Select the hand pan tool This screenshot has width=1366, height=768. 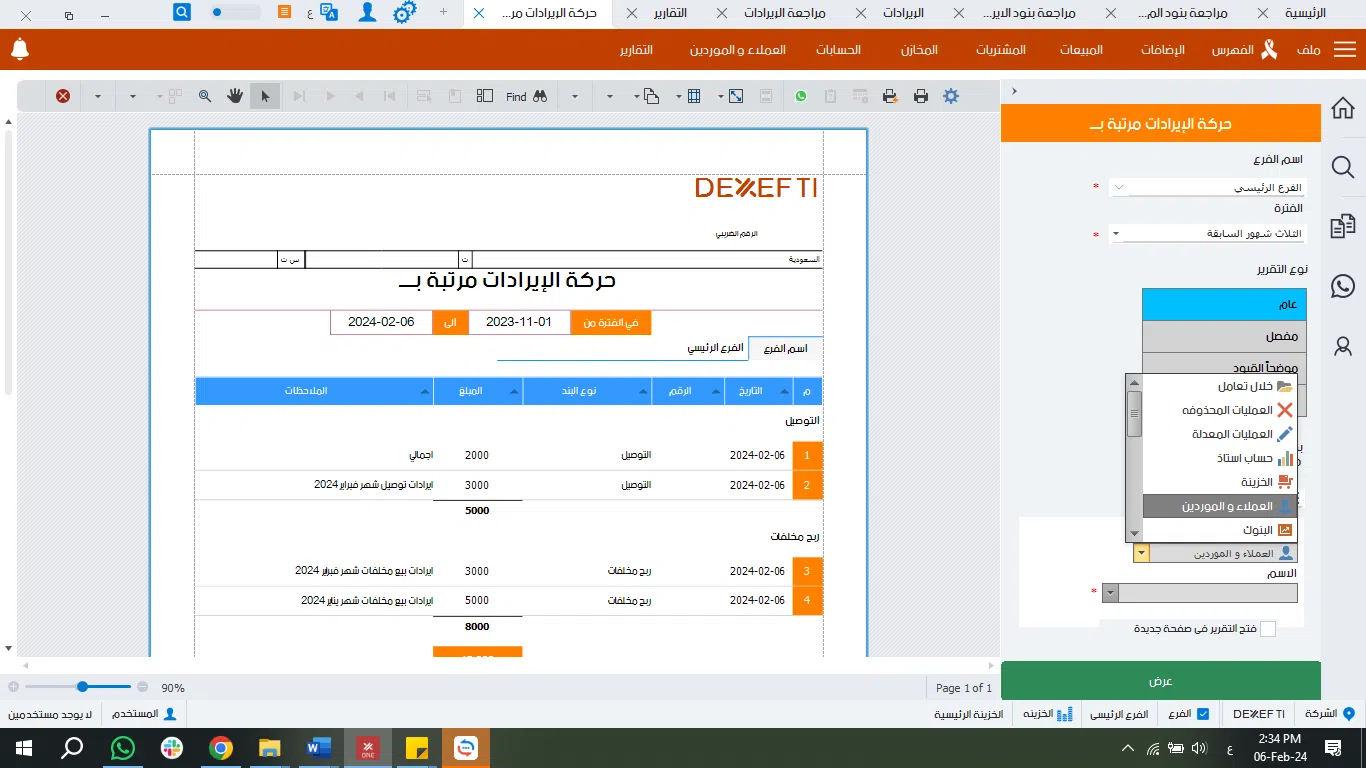pyautogui.click(x=234, y=97)
